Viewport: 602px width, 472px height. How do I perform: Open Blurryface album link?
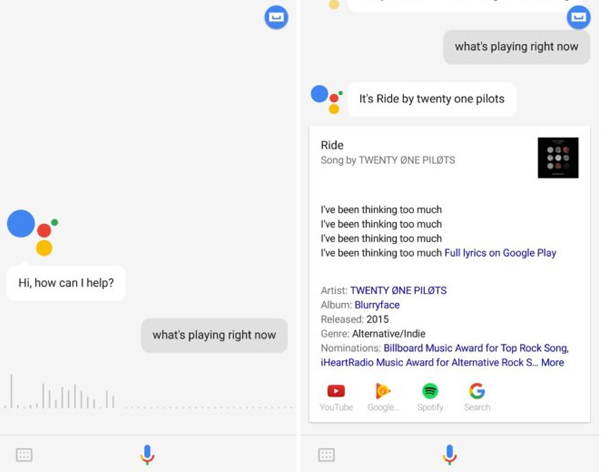click(x=377, y=305)
